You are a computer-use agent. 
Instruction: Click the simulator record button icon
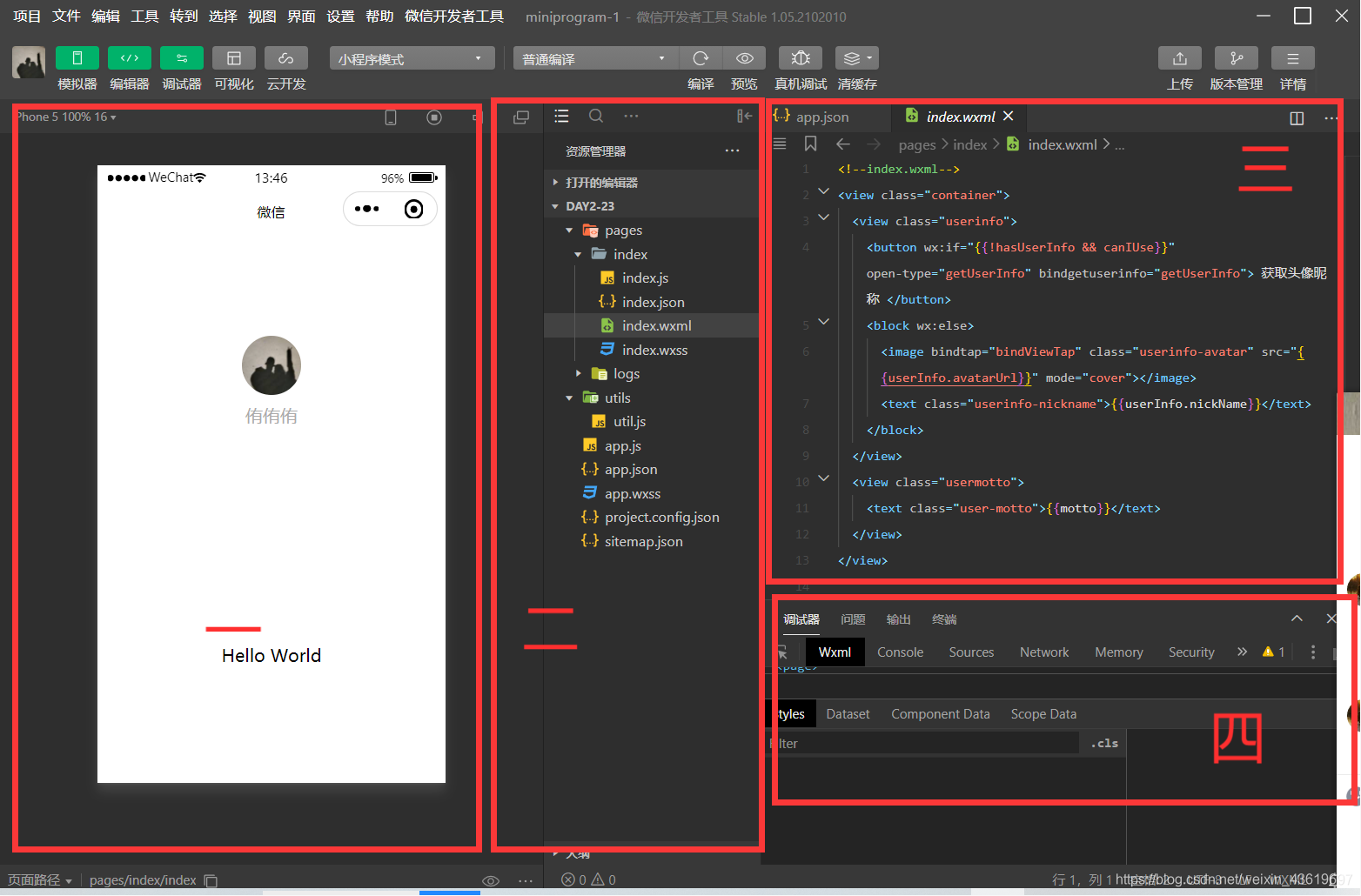[x=434, y=117]
